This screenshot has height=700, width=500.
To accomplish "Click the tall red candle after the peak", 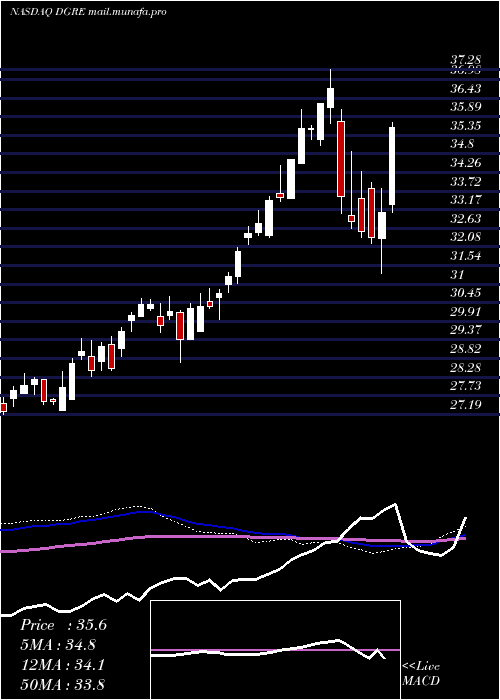I will 341,159.
